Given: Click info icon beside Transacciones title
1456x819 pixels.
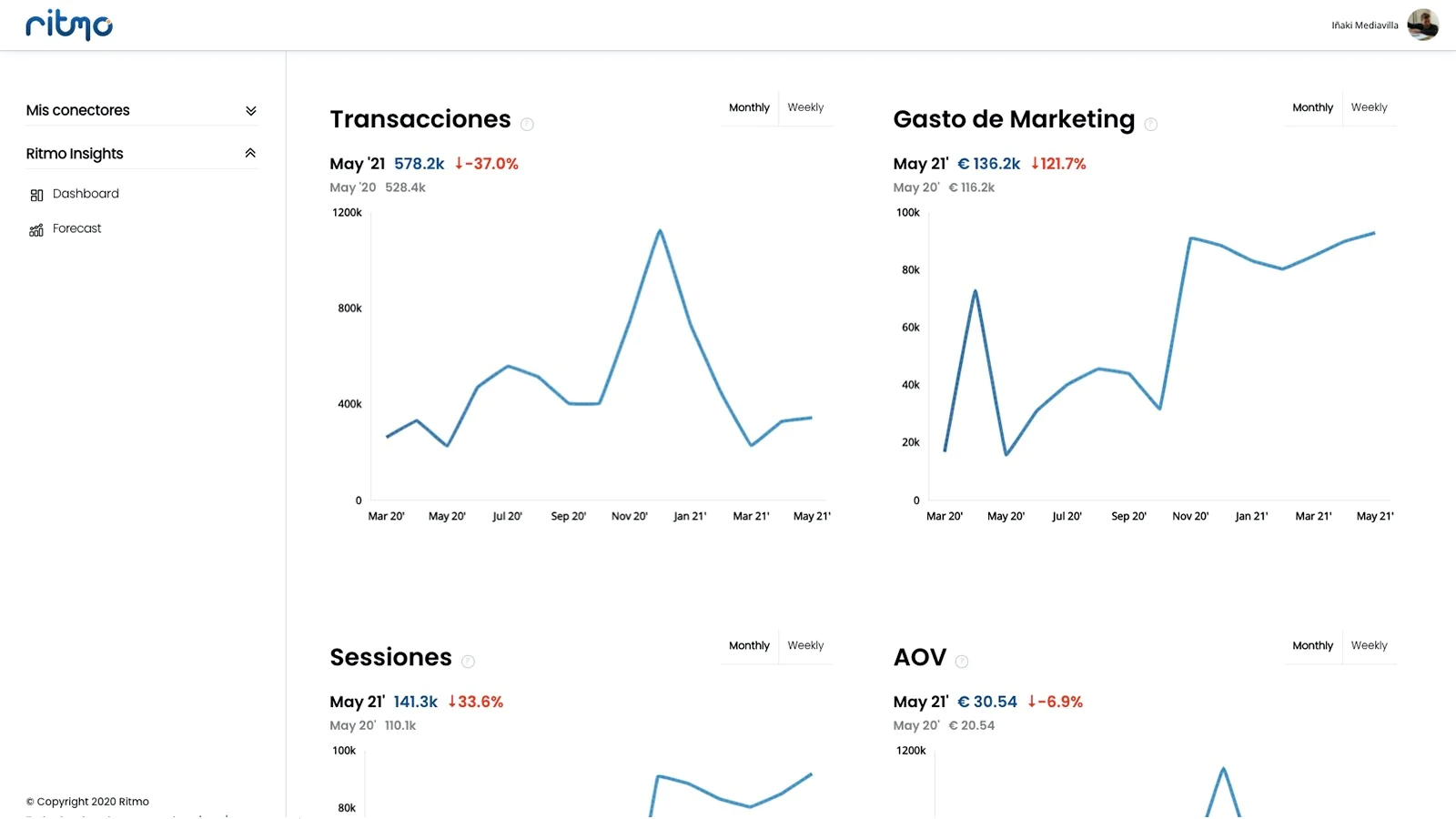Looking at the screenshot, I should [x=527, y=125].
